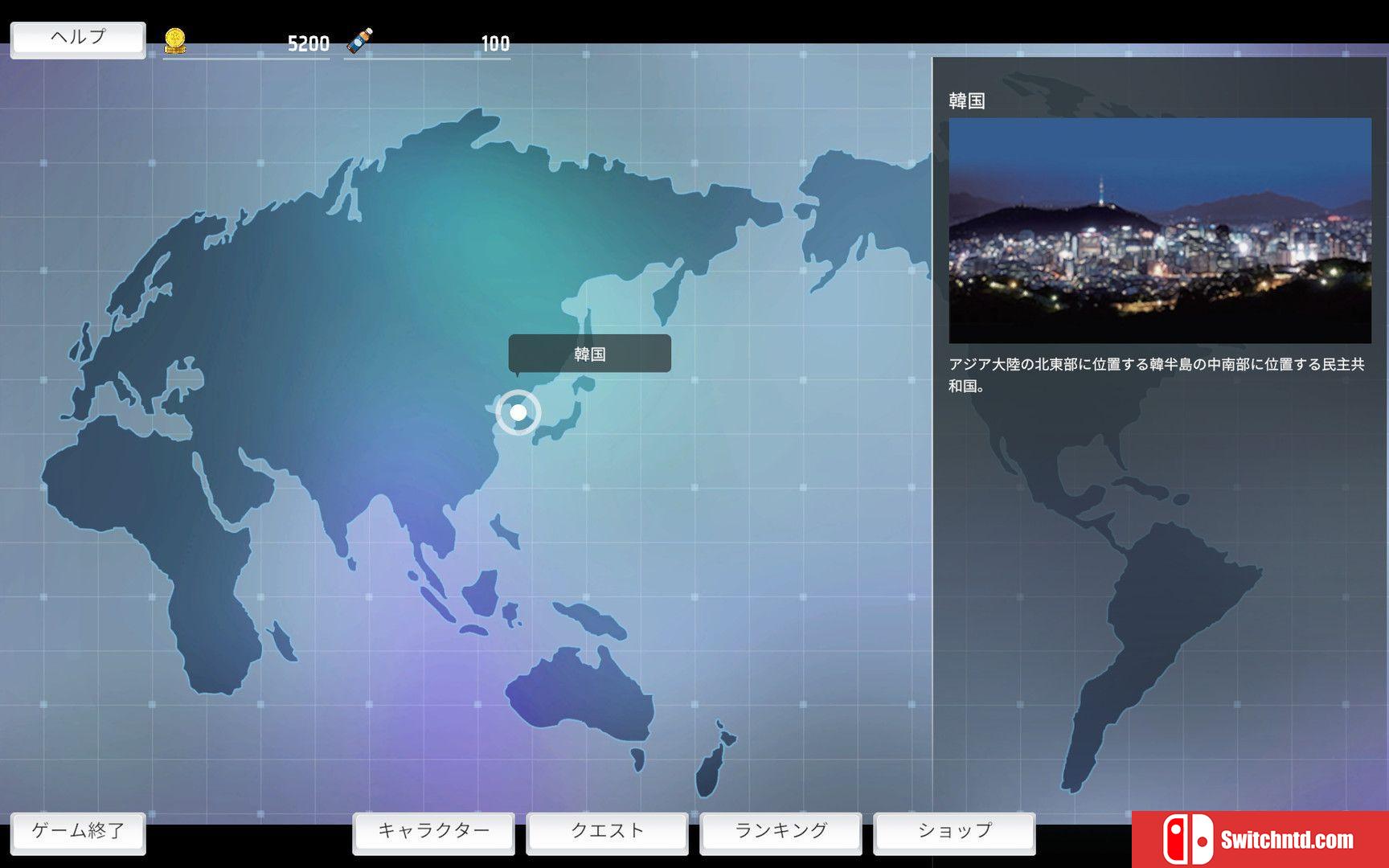Quit via the ゲーム終了 button
This screenshot has height=868, width=1389.
(78, 832)
